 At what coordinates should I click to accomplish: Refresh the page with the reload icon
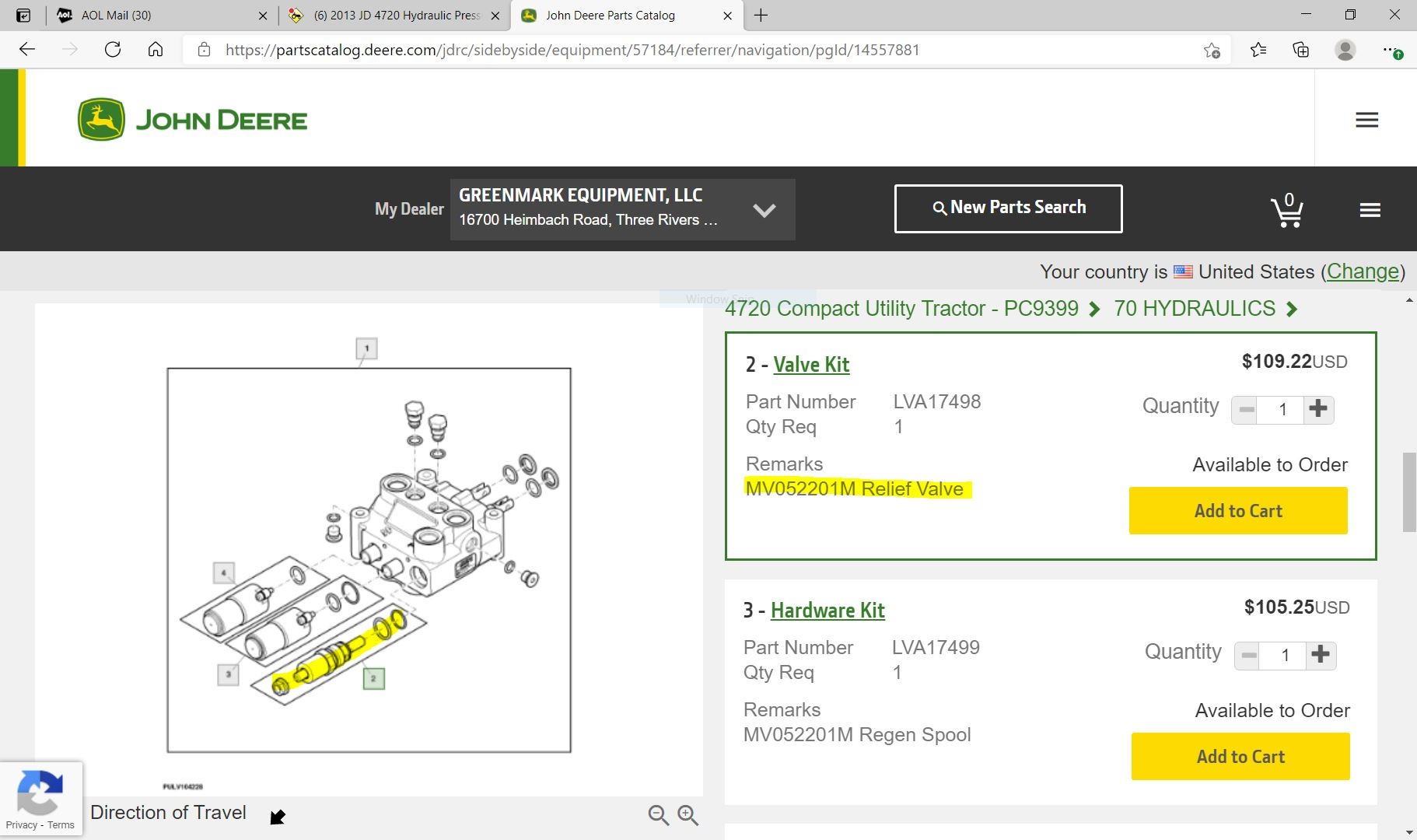113,50
